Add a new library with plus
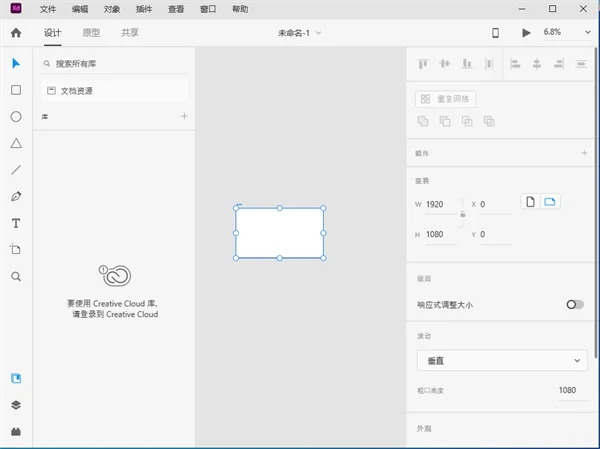This screenshot has height=449, width=600. pos(184,116)
